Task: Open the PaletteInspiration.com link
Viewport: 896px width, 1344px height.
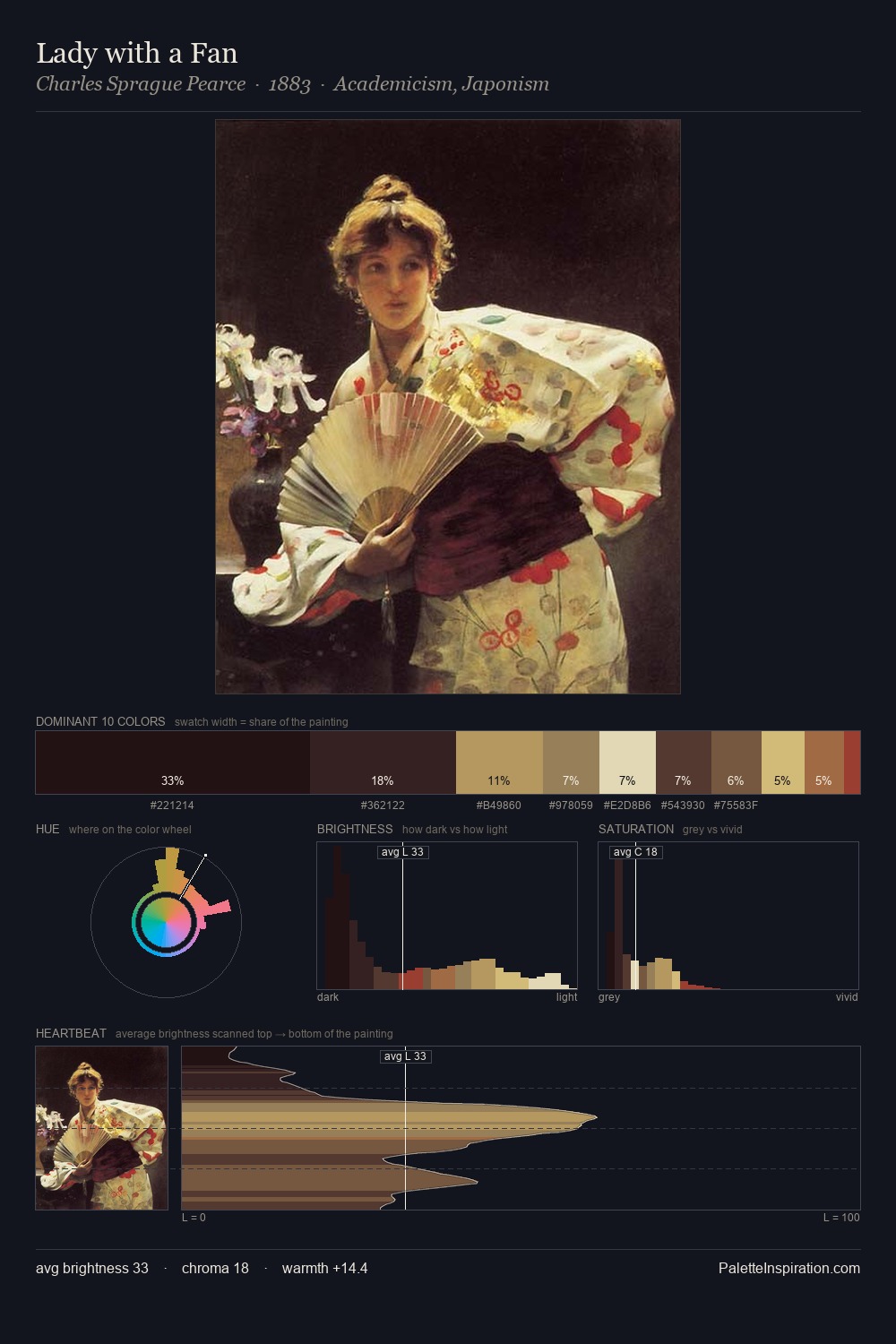Action: coord(789,1268)
